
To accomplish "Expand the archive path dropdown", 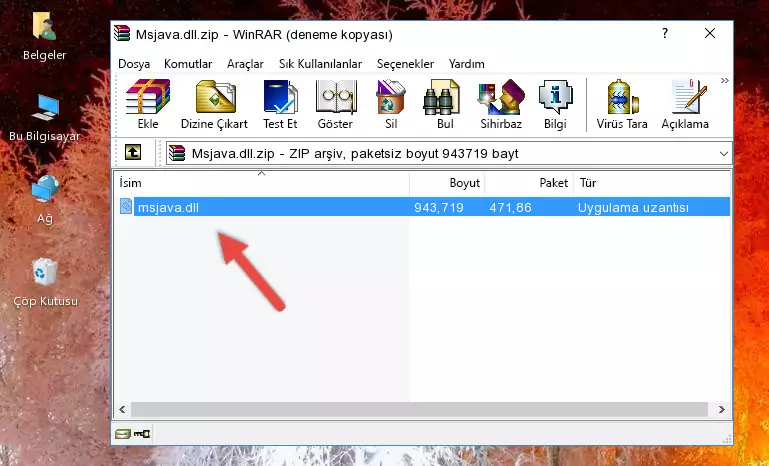I will point(723,154).
